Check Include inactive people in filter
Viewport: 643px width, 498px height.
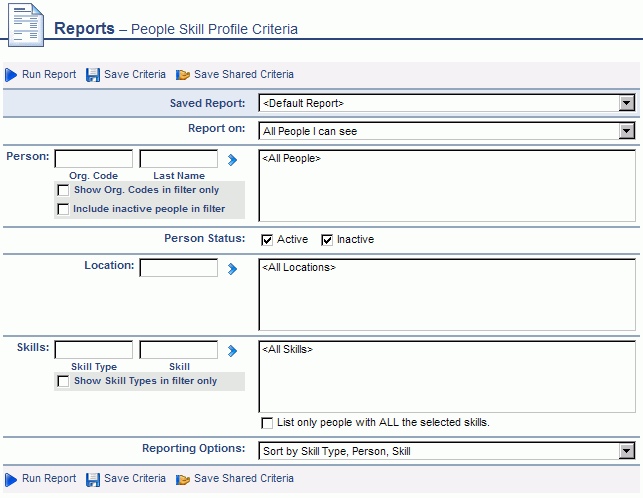pos(63,209)
